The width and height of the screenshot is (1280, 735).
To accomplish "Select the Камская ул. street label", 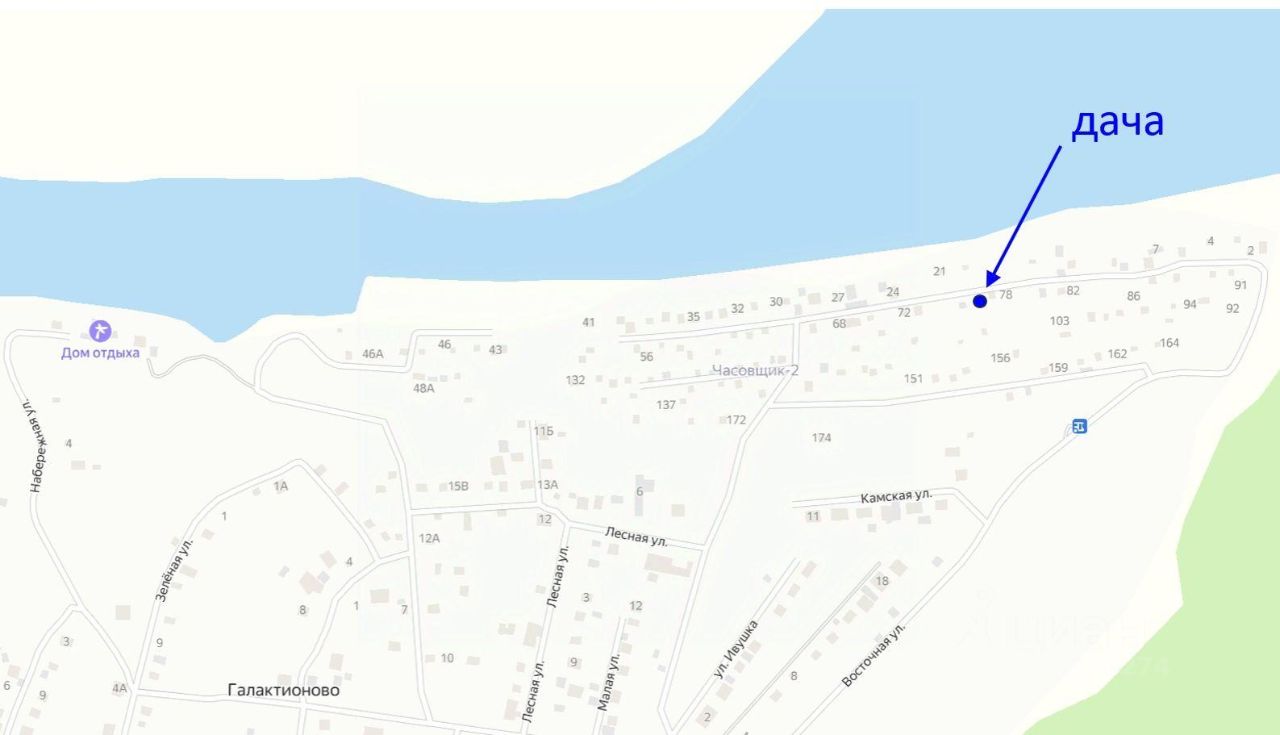I will pyautogui.click(x=896, y=496).
